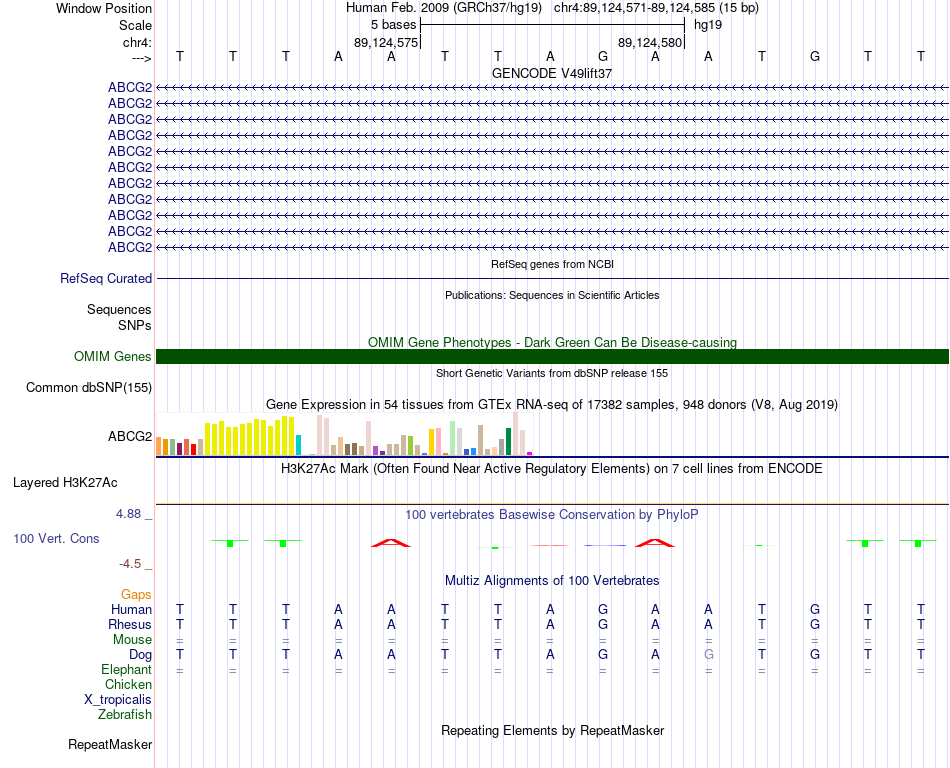Click the green bar in GTEx chart
This screenshot has height=768, width=950.
(509, 442)
